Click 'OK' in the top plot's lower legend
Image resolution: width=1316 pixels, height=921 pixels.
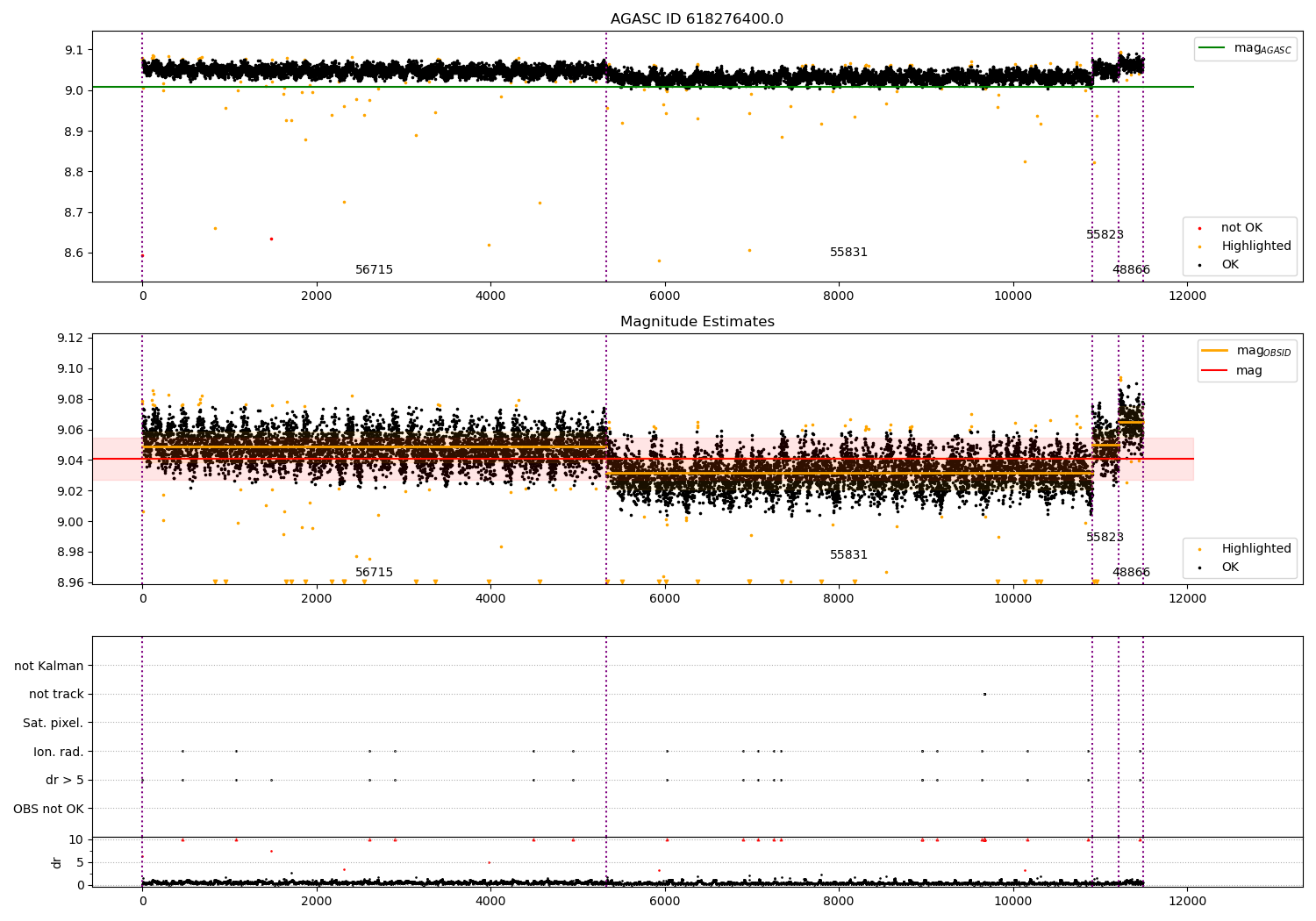(1230, 265)
